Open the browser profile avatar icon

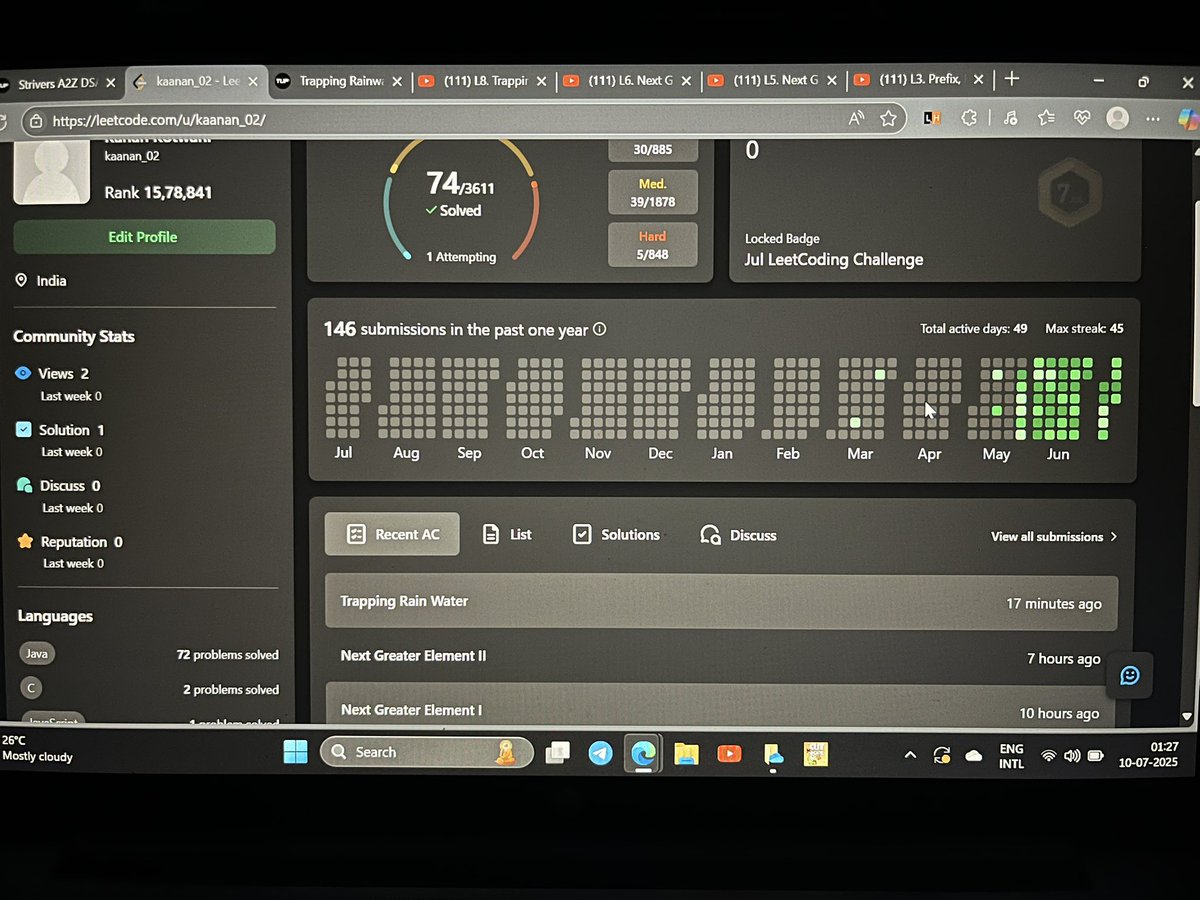pyautogui.click(x=1118, y=119)
